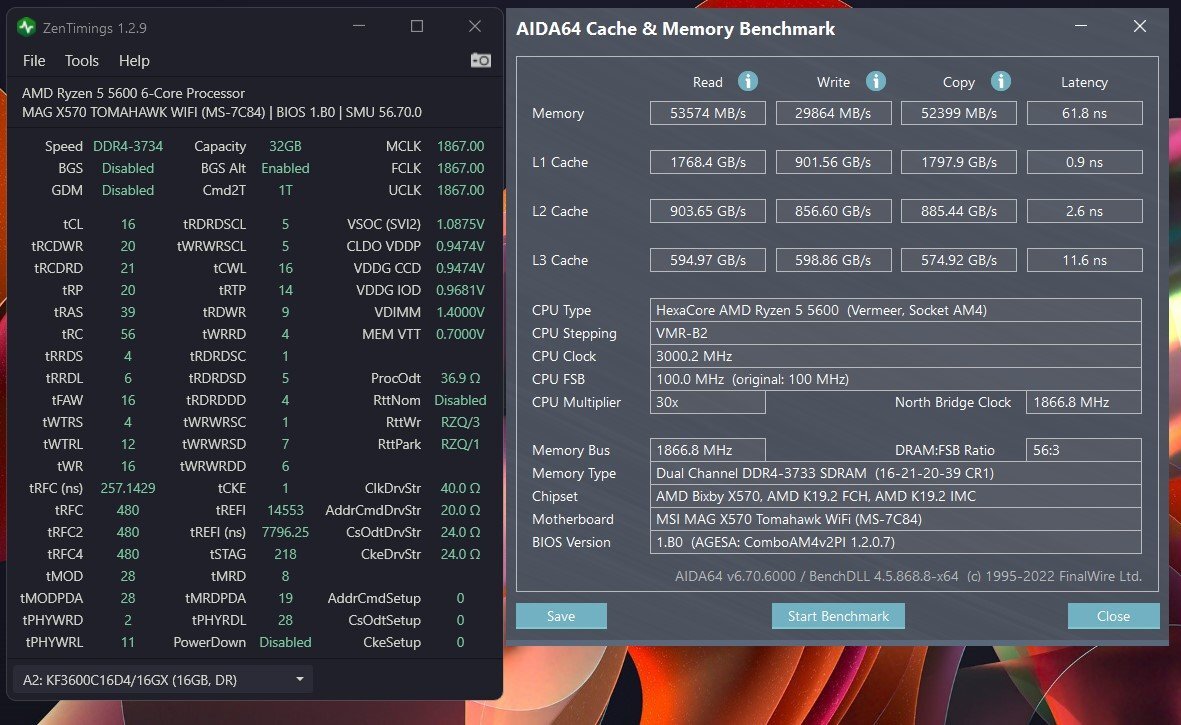Click the ZenTimings camera screenshot icon

click(481, 60)
